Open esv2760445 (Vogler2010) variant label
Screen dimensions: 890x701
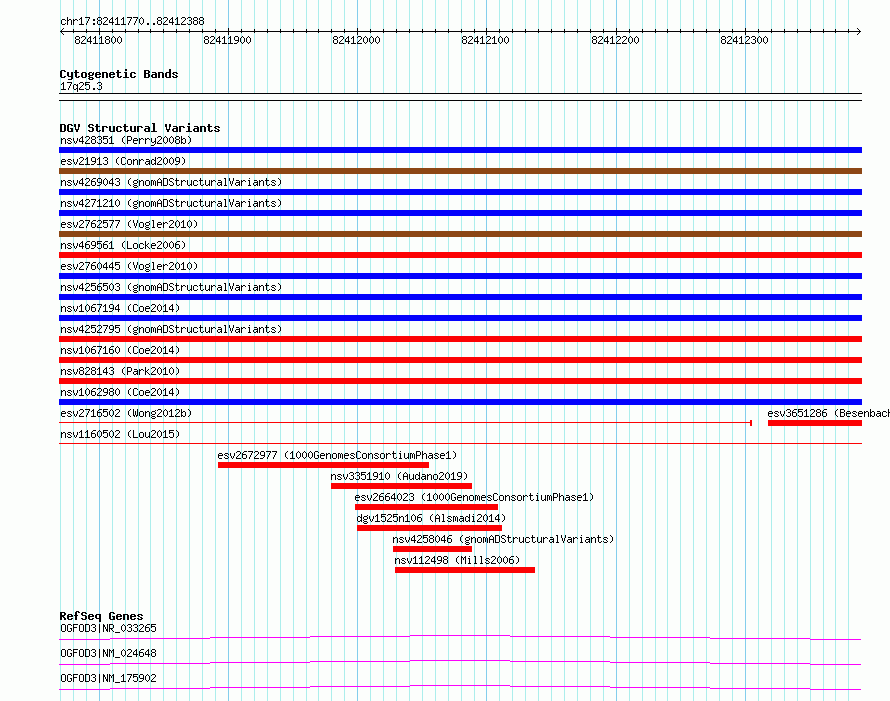tap(129, 266)
